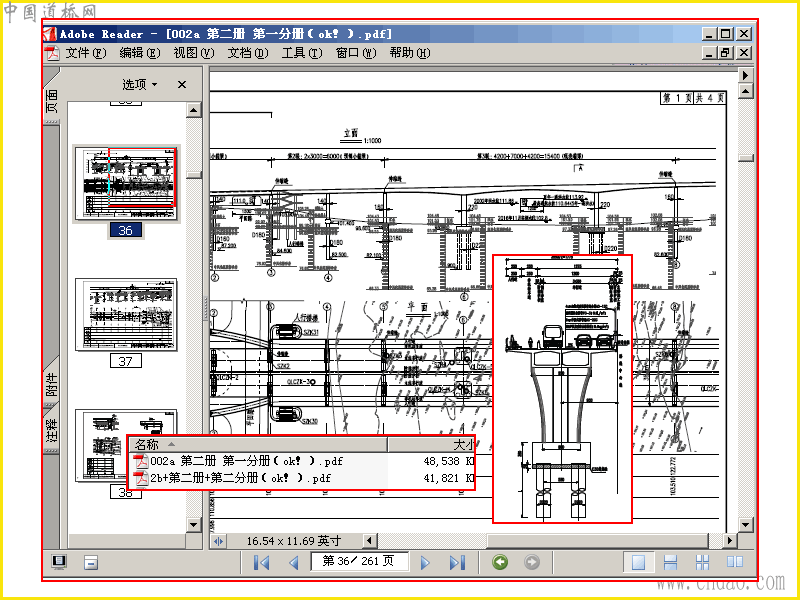Click the document vertical scrollbar thumb

[x=746, y=158]
